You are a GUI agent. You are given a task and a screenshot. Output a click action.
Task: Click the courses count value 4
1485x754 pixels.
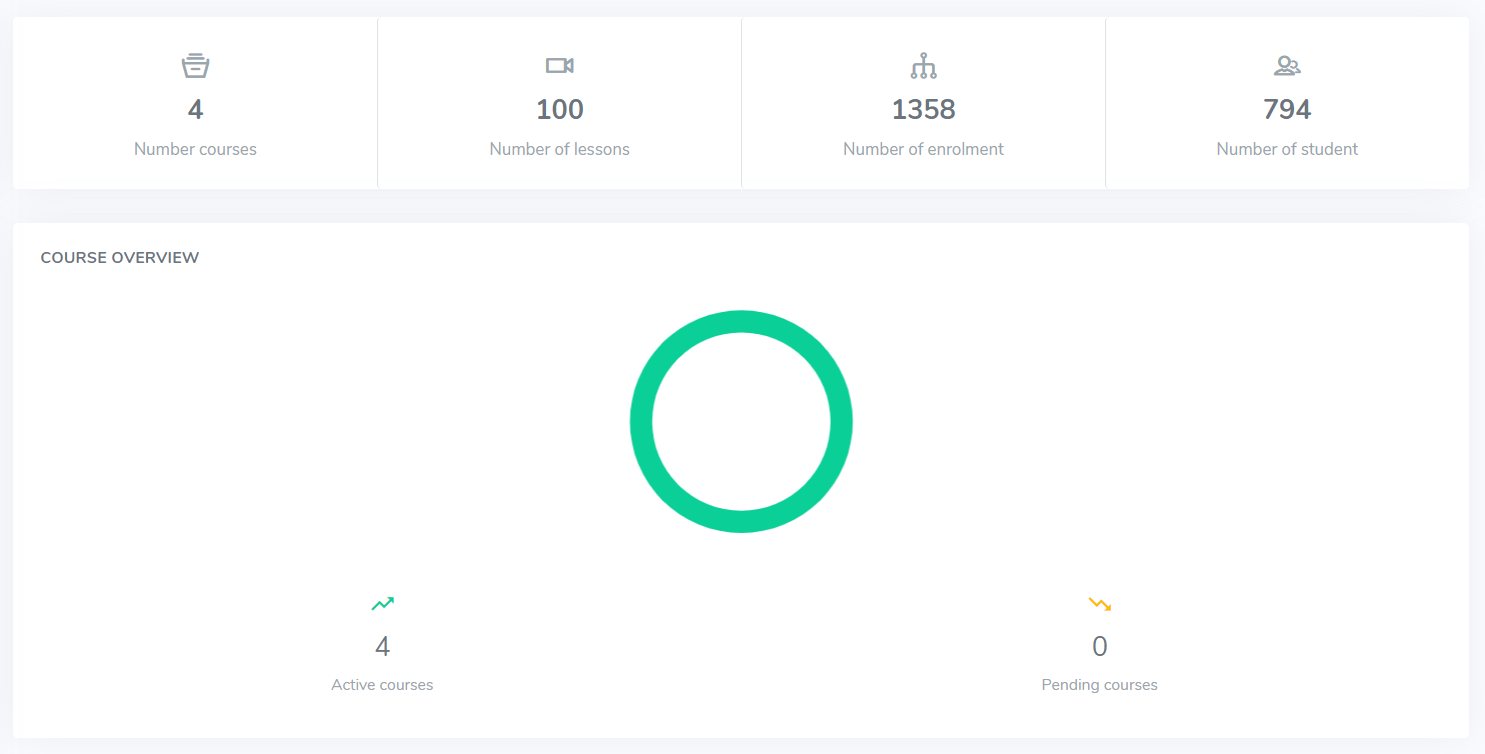tap(195, 109)
